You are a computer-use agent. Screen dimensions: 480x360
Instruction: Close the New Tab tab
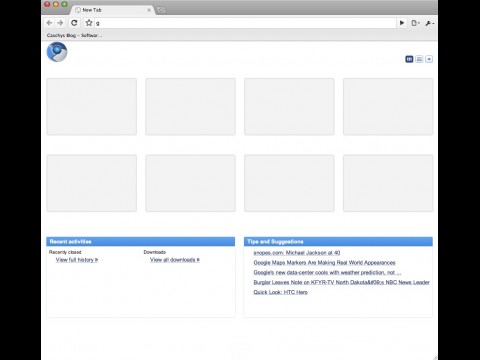pyautogui.click(x=149, y=10)
